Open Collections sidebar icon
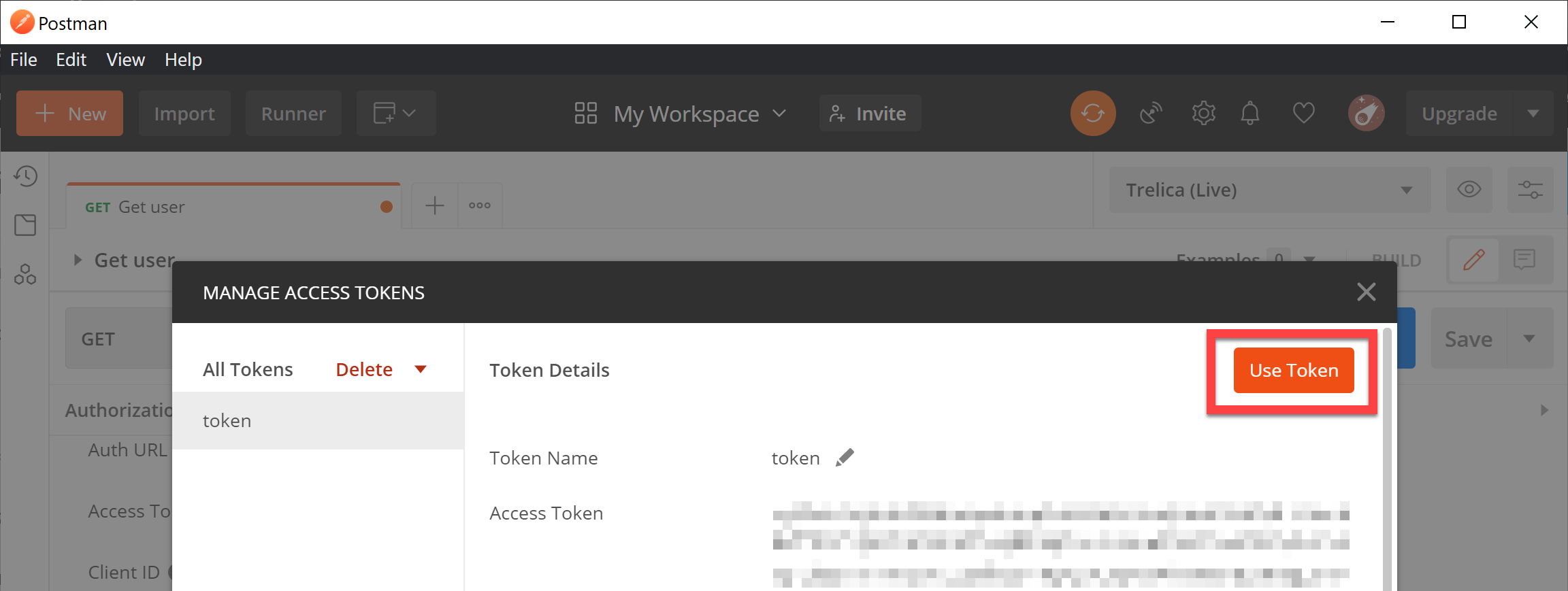 click(x=25, y=225)
